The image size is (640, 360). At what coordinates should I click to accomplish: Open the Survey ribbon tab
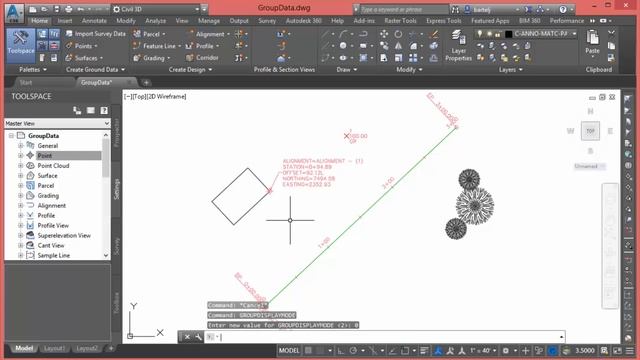click(267, 21)
